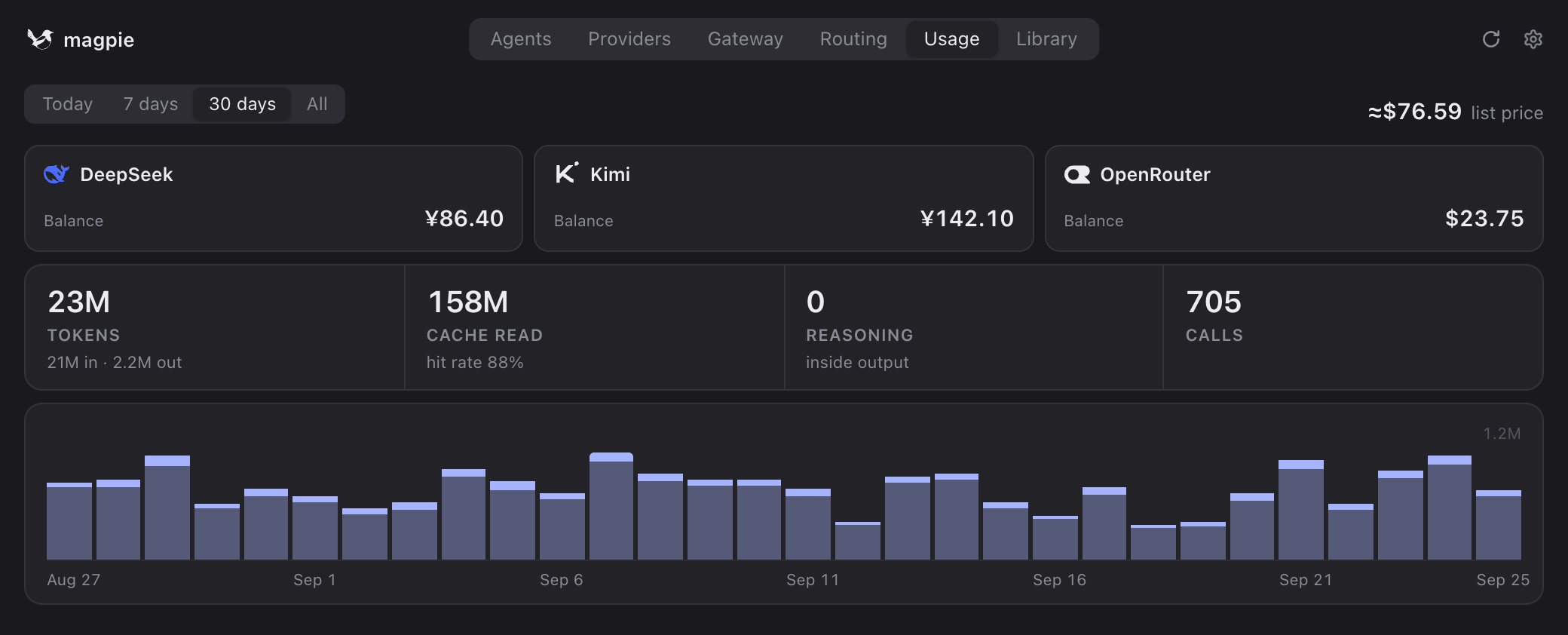Viewport: 1568px width, 635px height.
Task: Select the Routing tab
Action: (x=853, y=39)
